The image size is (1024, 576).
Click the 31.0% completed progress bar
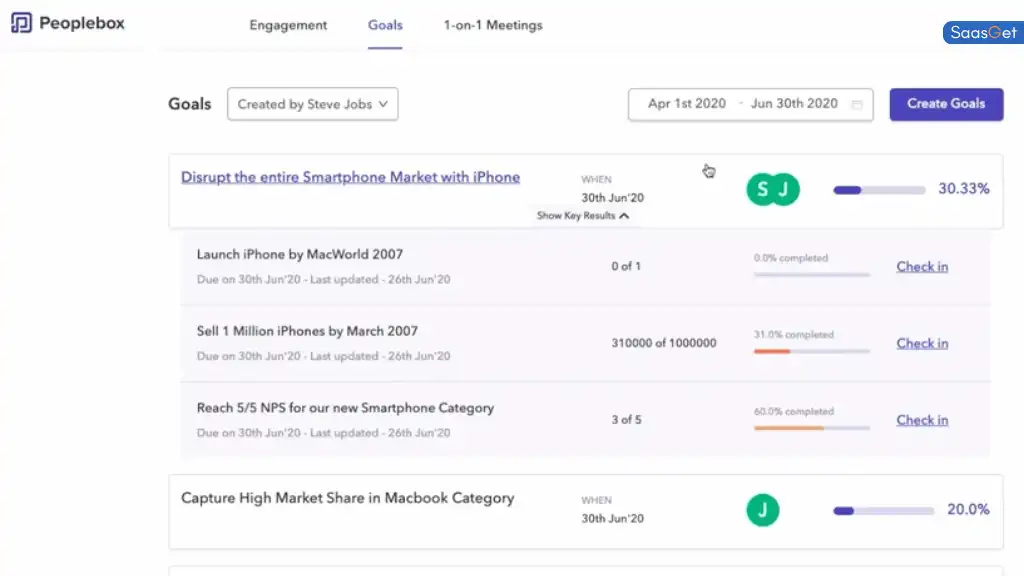click(x=812, y=351)
